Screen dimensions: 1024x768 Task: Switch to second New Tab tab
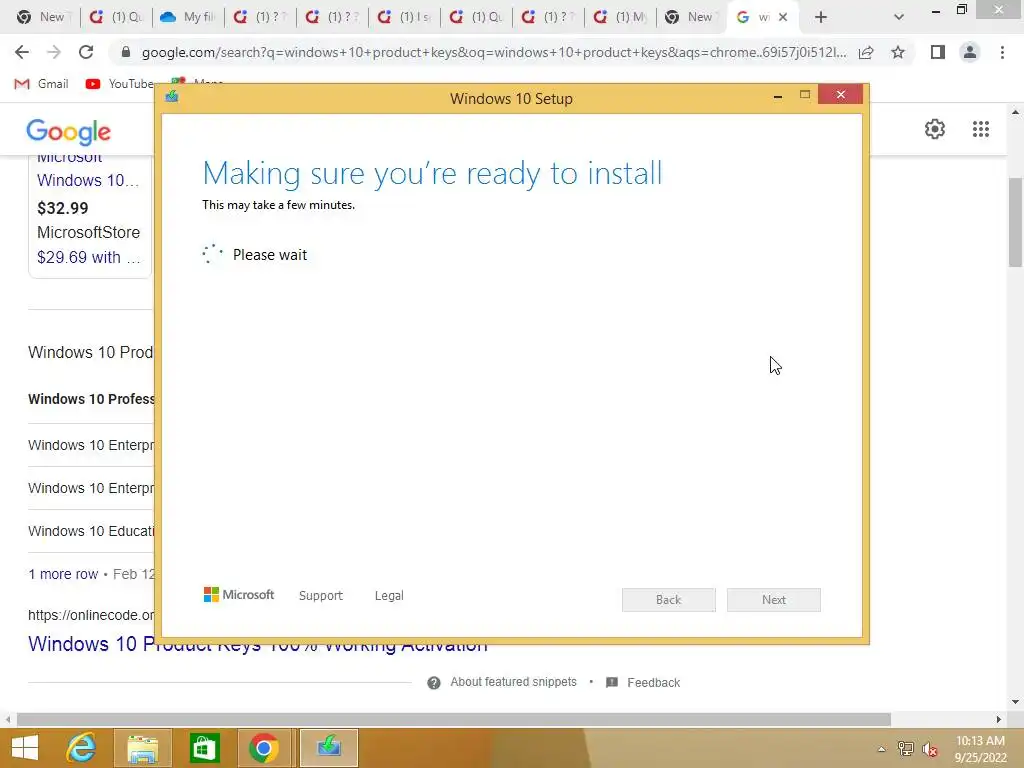click(691, 18)
